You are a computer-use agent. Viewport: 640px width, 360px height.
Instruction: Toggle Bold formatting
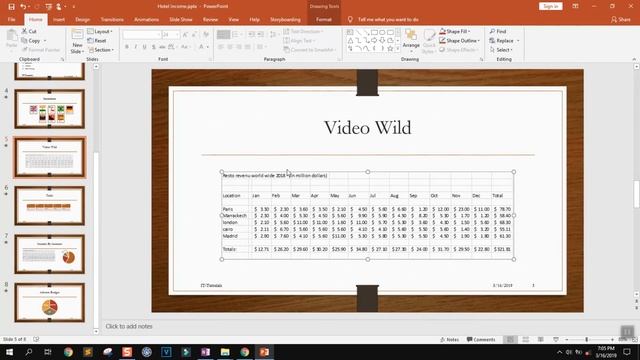(127, 47)
